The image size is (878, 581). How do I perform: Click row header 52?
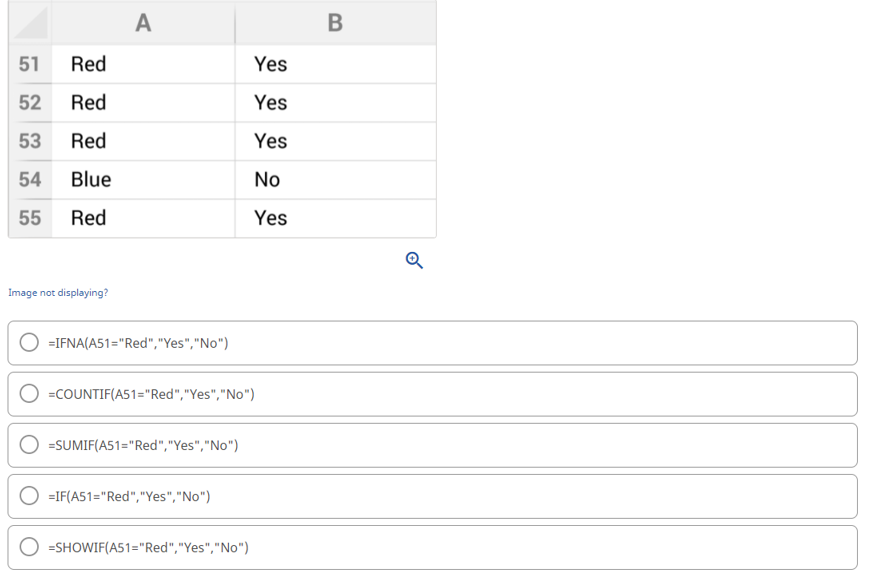click(30, 103)
